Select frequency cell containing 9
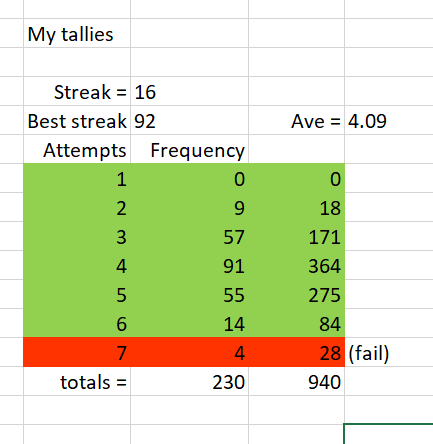Screen dimensions: 433x444 coord(189,207)
